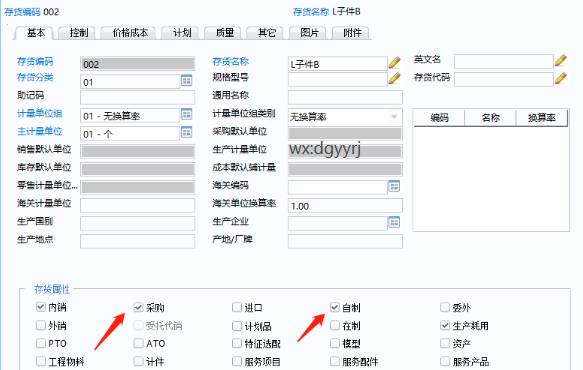The height and width of the screenshot is (370, 583).
Task: Uncheck the 采购 checkbox
Action: (x=138, y=307)
